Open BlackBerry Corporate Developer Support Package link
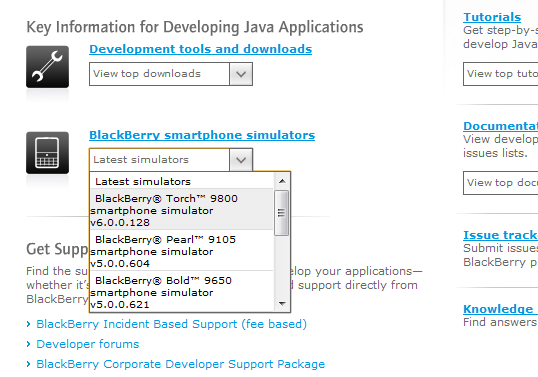This screenshot has width=538, height=377. click(180, 364)
